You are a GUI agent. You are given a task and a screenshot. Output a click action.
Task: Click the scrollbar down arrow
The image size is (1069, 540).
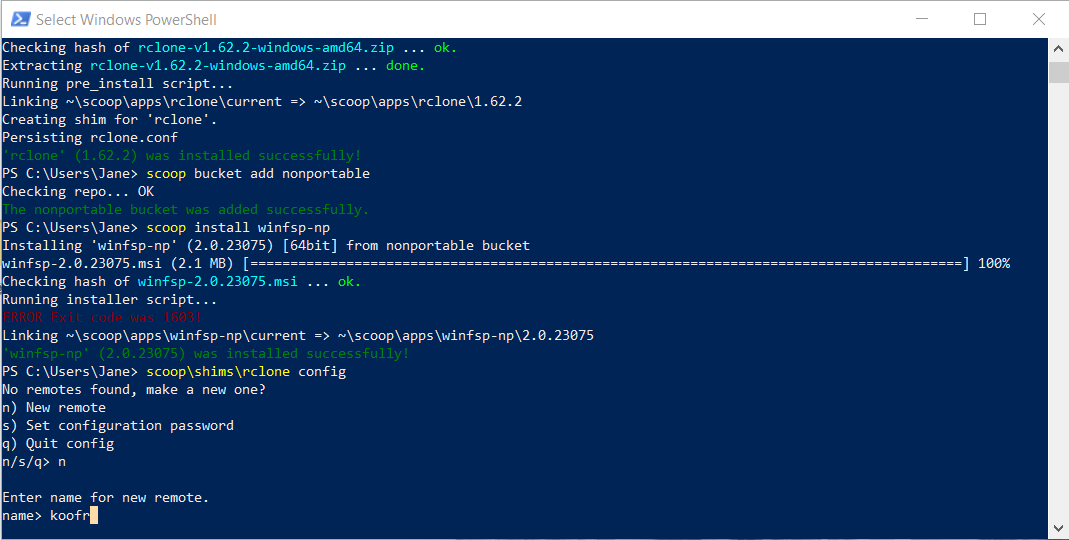(x=1058, y=528)
